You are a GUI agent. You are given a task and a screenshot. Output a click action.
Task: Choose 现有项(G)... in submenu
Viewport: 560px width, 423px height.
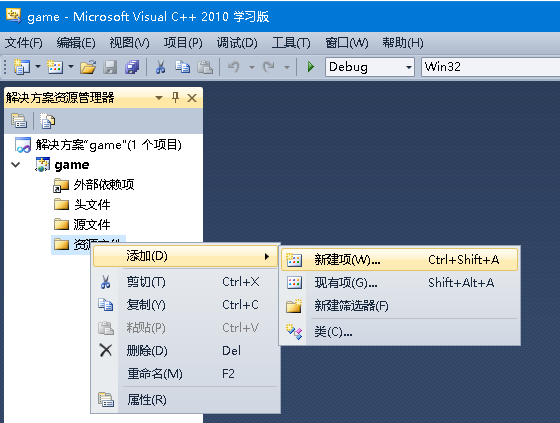[x=399, y=283]
